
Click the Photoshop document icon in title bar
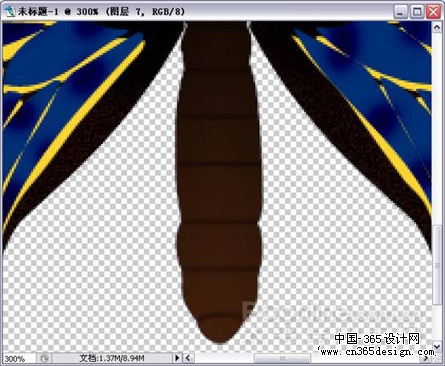click(10, 11)
